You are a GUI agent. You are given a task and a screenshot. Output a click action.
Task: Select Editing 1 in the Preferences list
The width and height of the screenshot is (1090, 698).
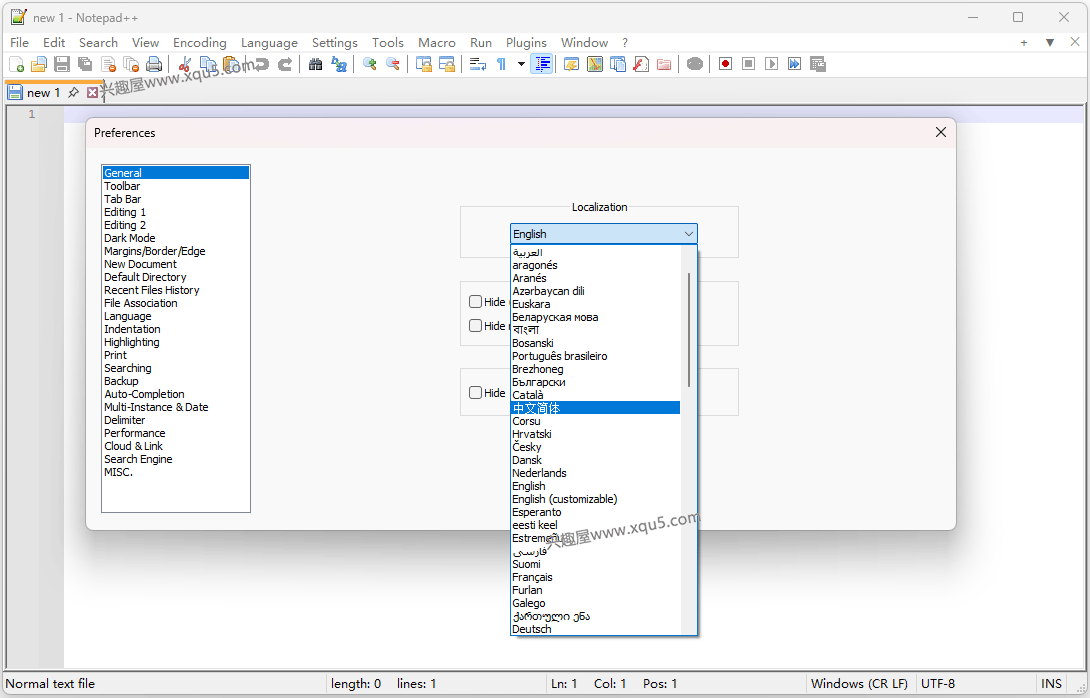(x=175, y=212)
